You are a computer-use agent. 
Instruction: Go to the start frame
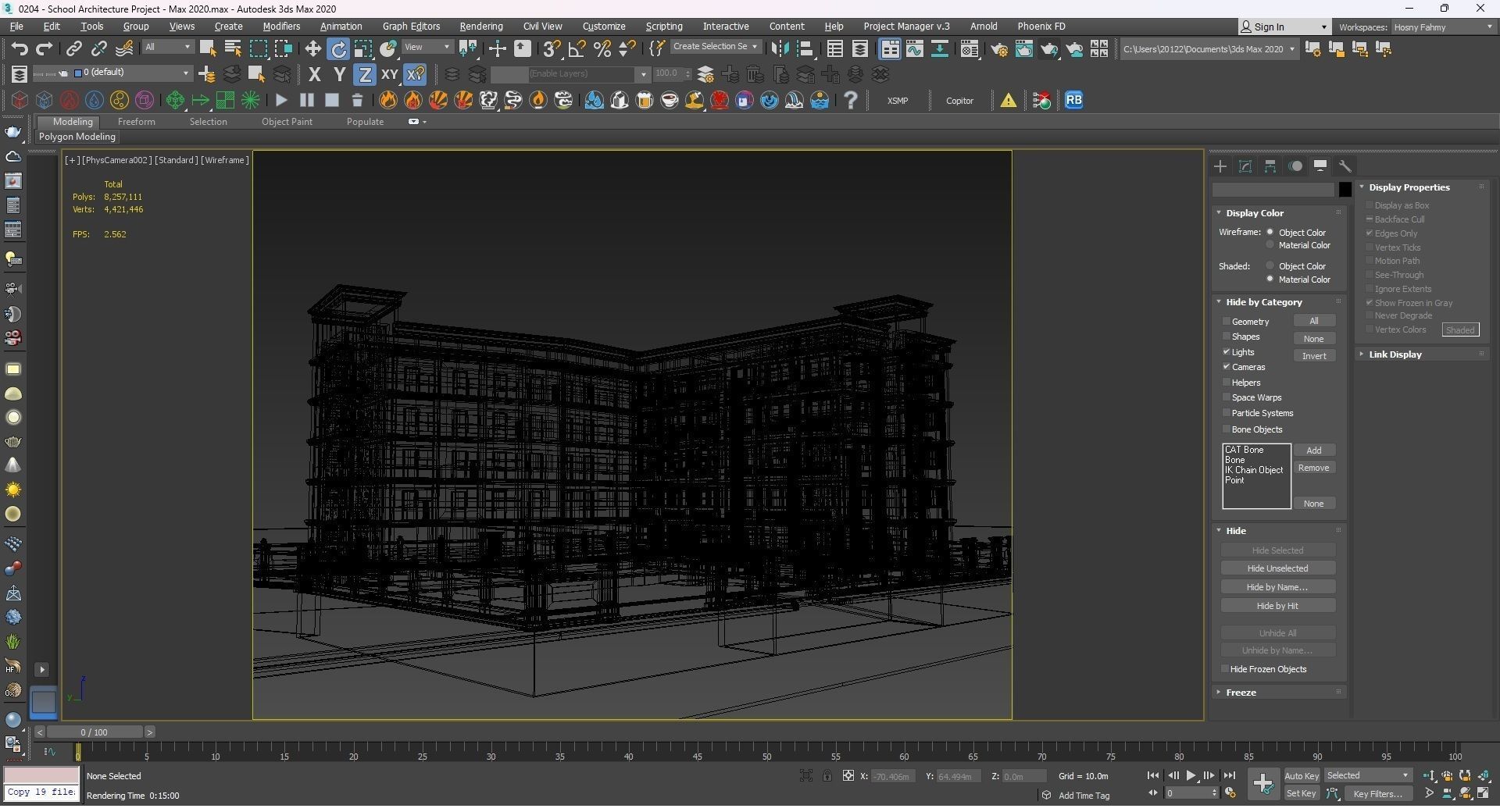tap(1152, 775)
